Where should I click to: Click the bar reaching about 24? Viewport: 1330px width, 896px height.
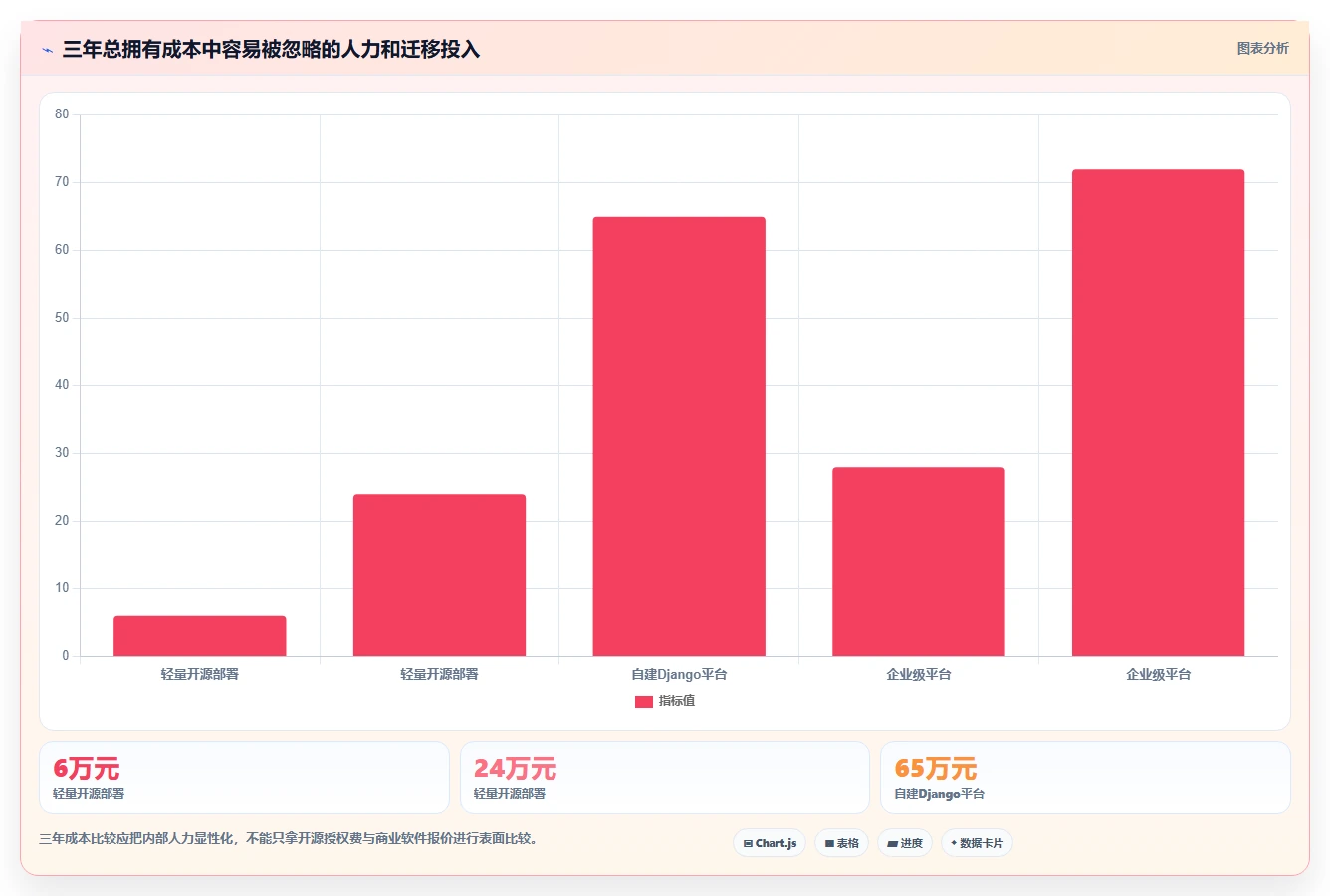439,575
